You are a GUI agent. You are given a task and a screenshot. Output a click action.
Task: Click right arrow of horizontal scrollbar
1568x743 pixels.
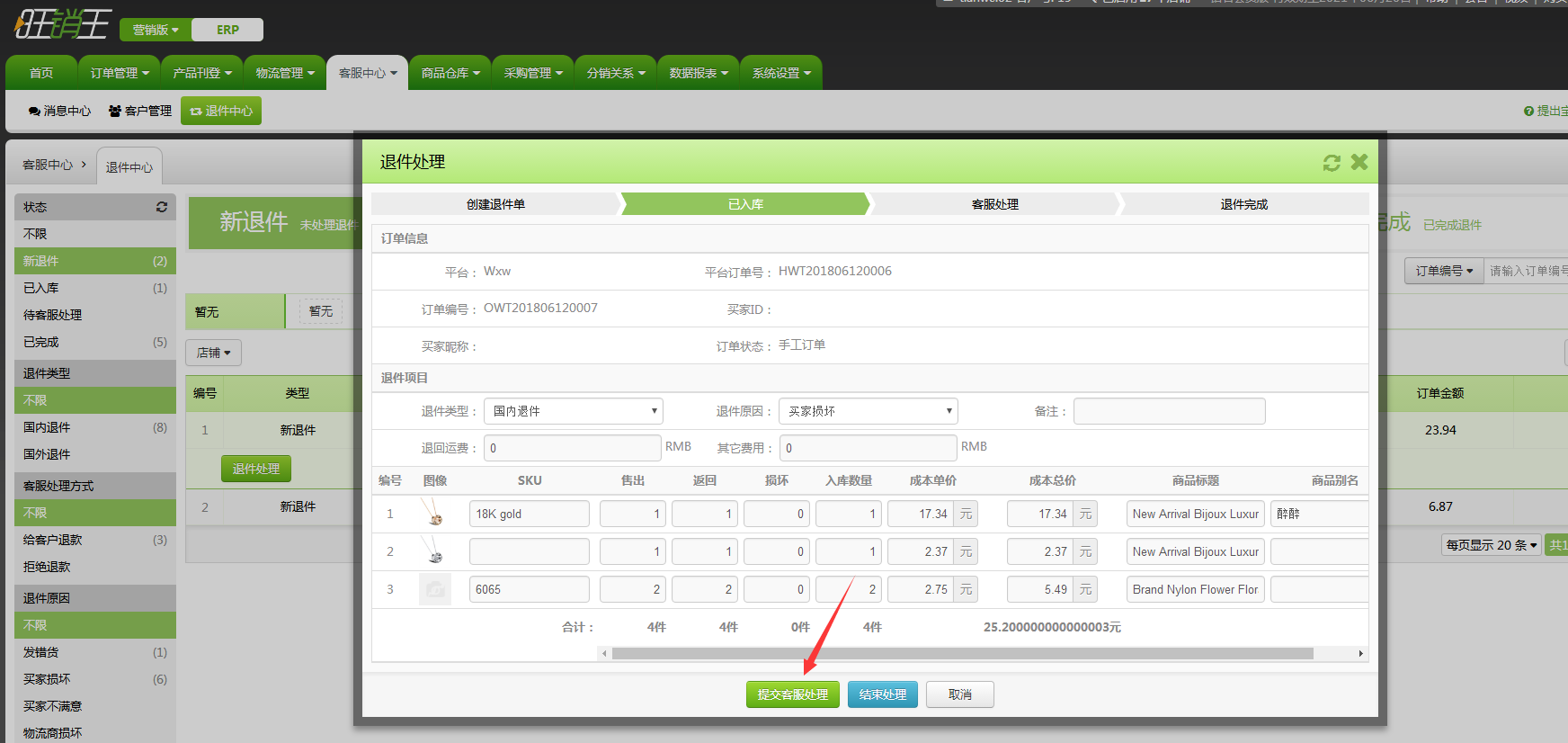coord(1361,654)
